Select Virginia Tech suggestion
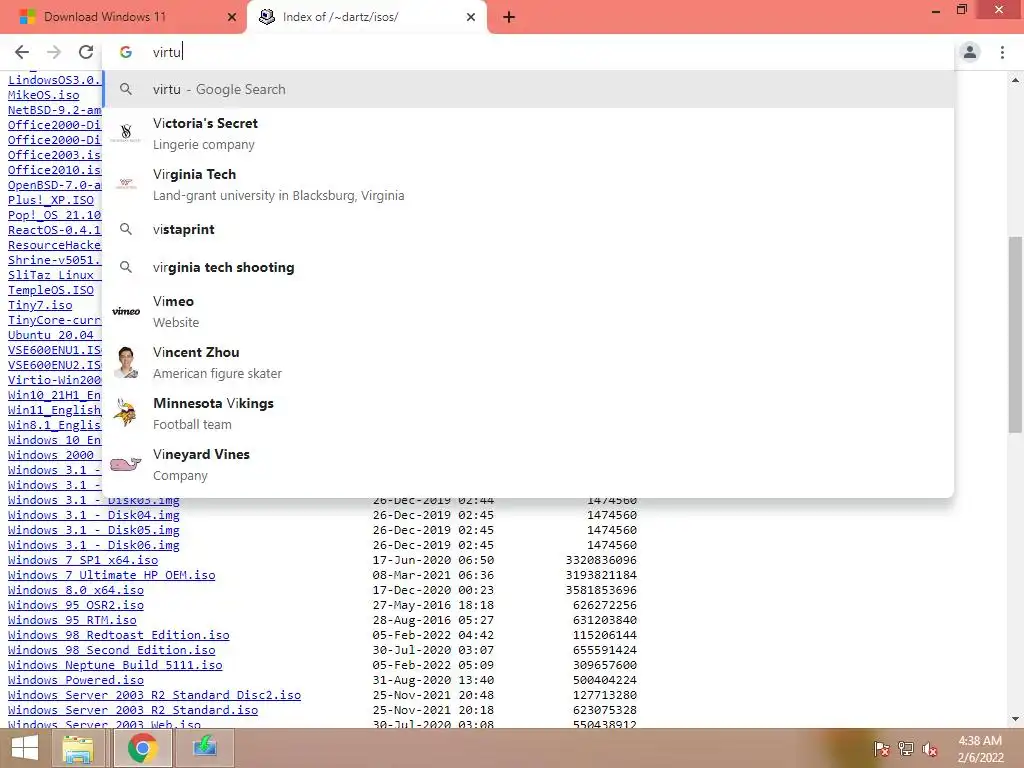The width and height of the screenshot is (1024, 768). click(528, 184)
